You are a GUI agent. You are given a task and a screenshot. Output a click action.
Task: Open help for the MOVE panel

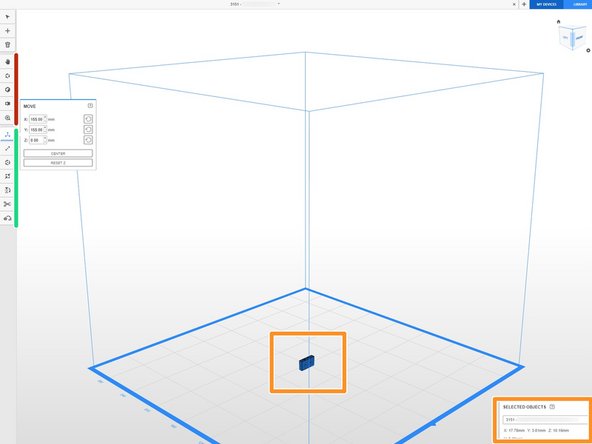pos(90,106)
